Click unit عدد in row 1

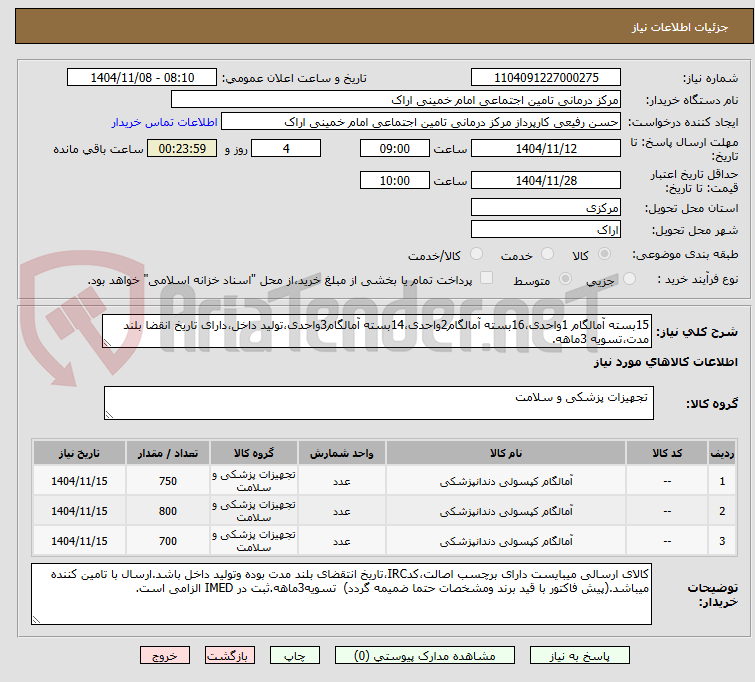click(341, 481)
